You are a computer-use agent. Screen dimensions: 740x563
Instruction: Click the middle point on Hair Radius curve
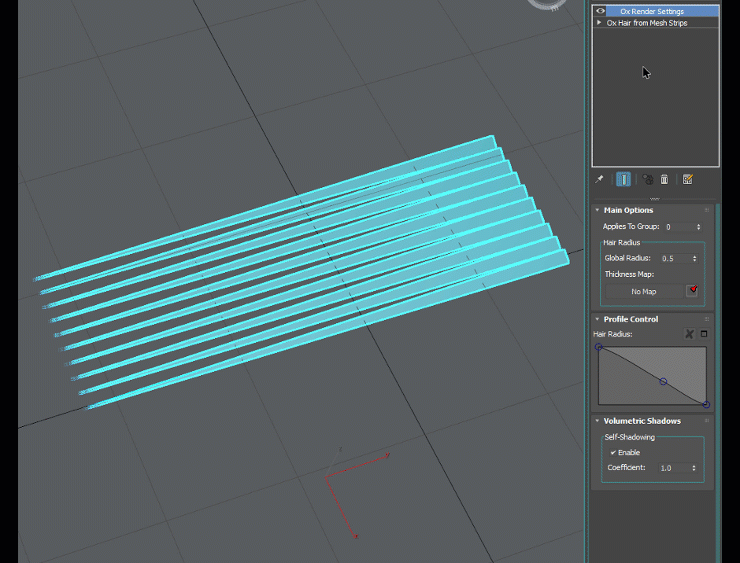(x=663, y=381)
